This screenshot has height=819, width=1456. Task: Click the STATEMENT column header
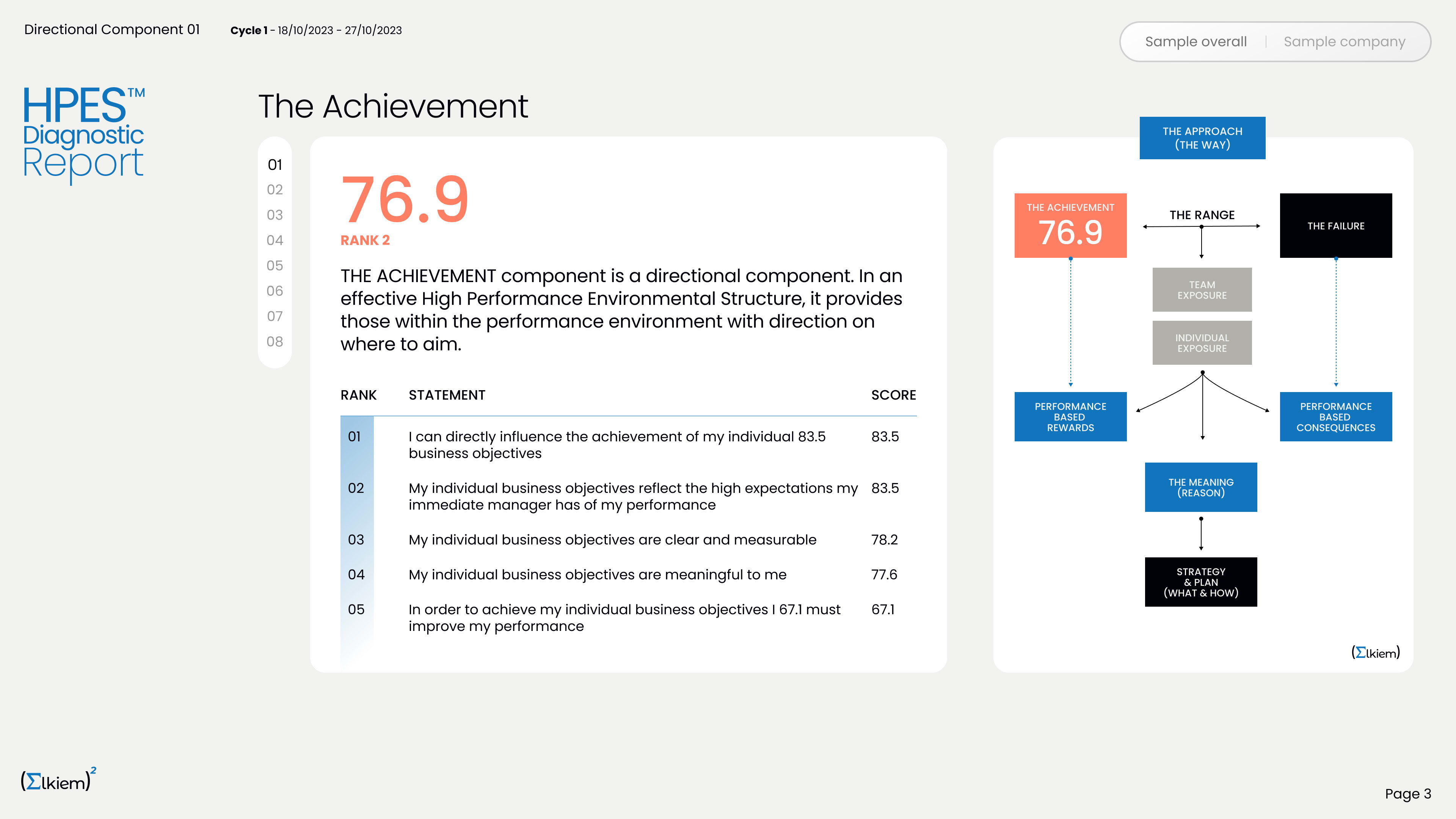click(447, 395)
